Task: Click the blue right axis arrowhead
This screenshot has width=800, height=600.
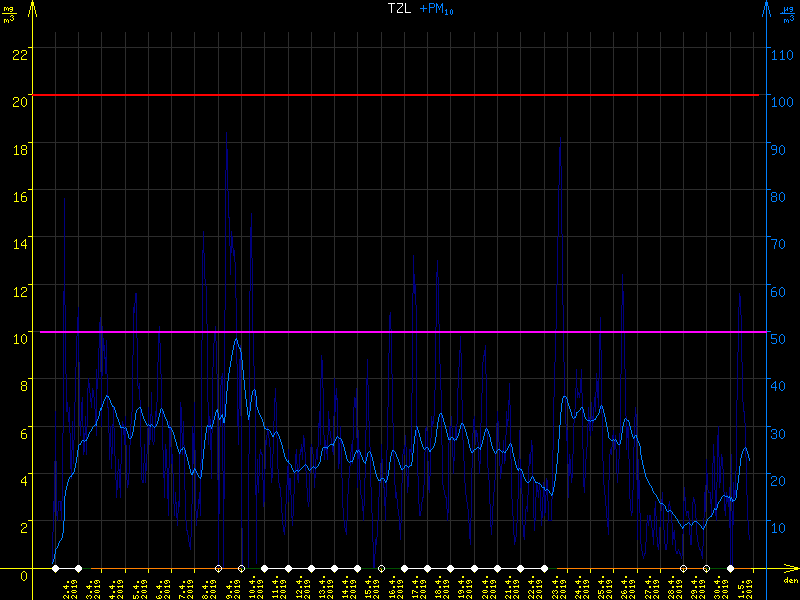Action: click(x=767, y=10)
